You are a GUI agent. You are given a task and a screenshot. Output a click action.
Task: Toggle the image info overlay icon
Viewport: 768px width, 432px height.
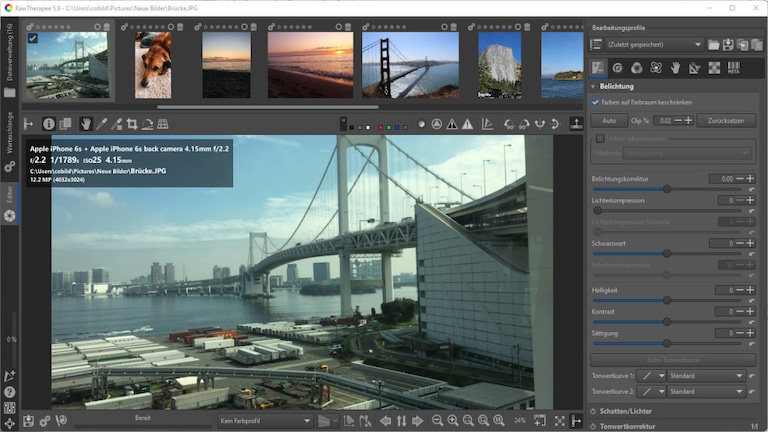click(x=48, y=124)
